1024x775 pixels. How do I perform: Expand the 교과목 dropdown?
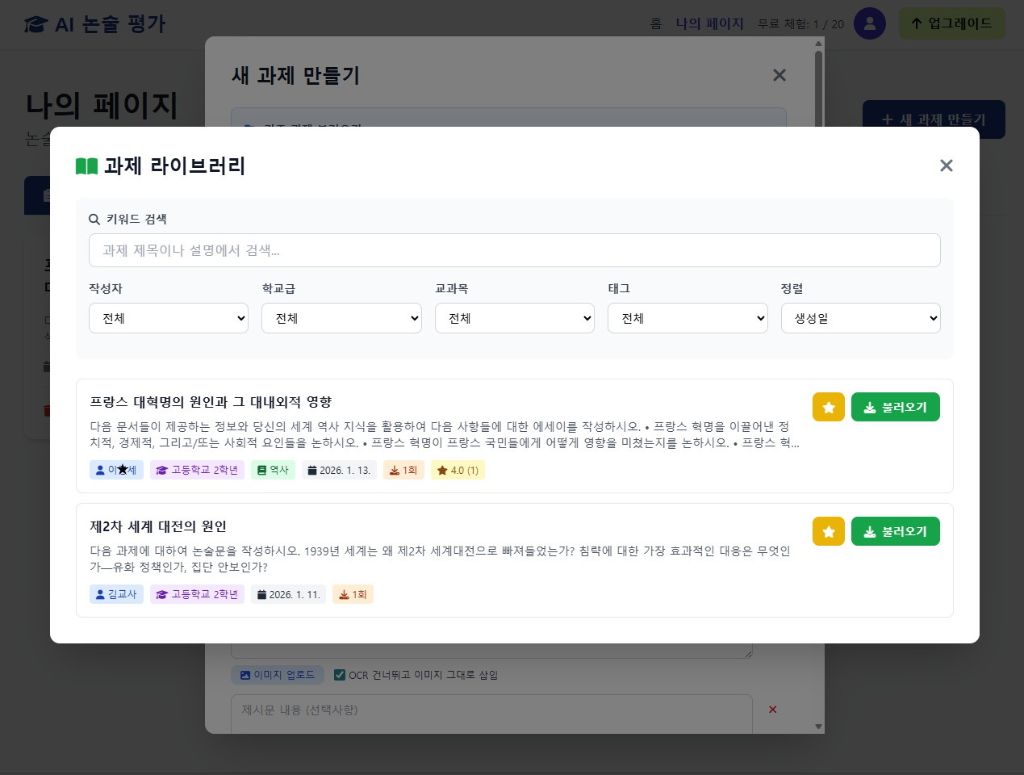pyautogui.click(x=514, y=318)
